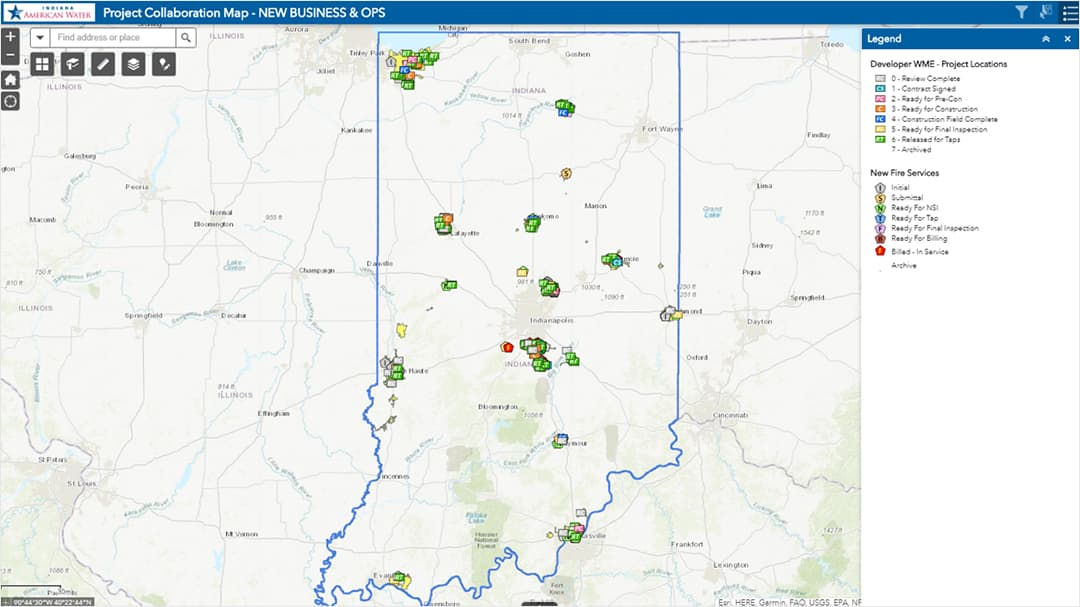Open the basemap gallery
Screen dimensions: 1080x607
42,64
